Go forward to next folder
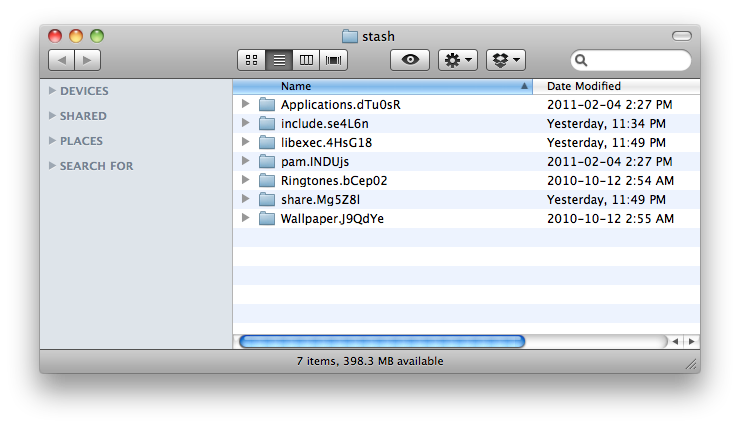Screen dimensions: 740x428 [87, 60]
